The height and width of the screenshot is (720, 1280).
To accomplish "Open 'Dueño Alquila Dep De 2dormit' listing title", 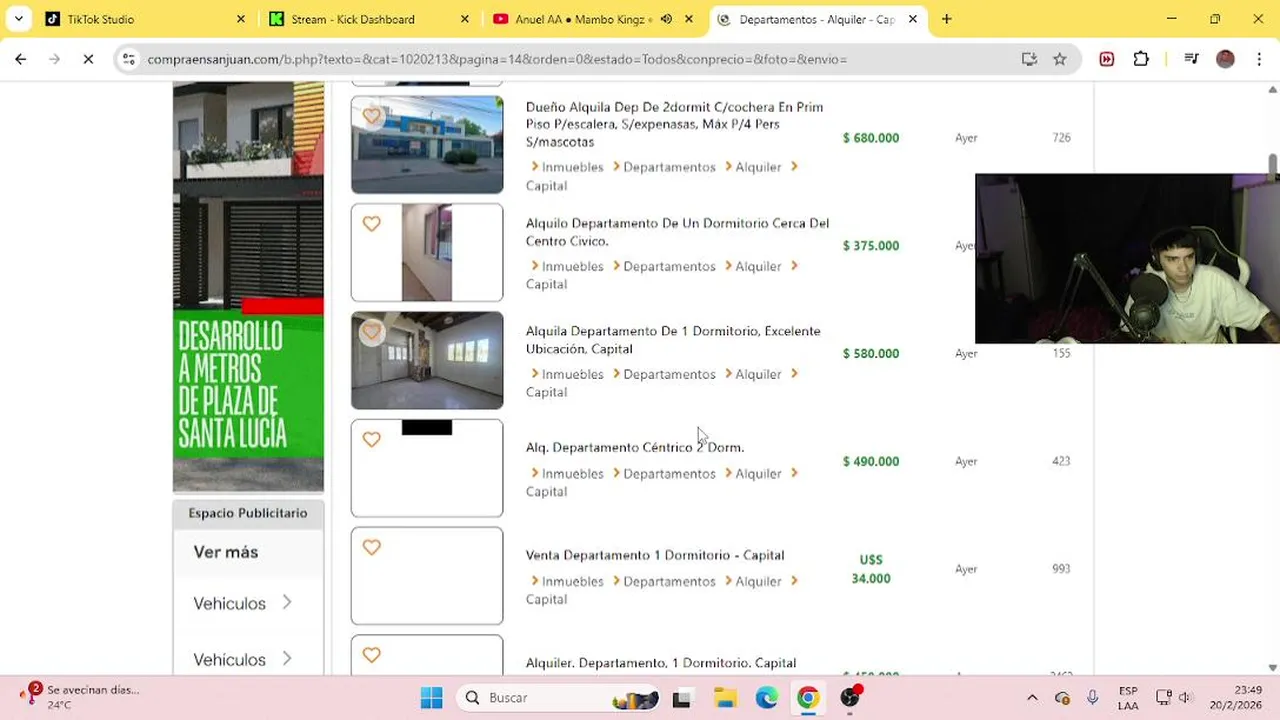I will pyautogui.click(x=674, y=124).
